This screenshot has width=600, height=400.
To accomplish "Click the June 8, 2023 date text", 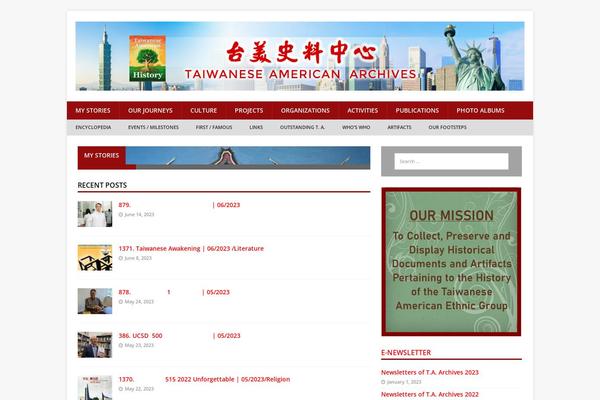I will tap(138, 258).
